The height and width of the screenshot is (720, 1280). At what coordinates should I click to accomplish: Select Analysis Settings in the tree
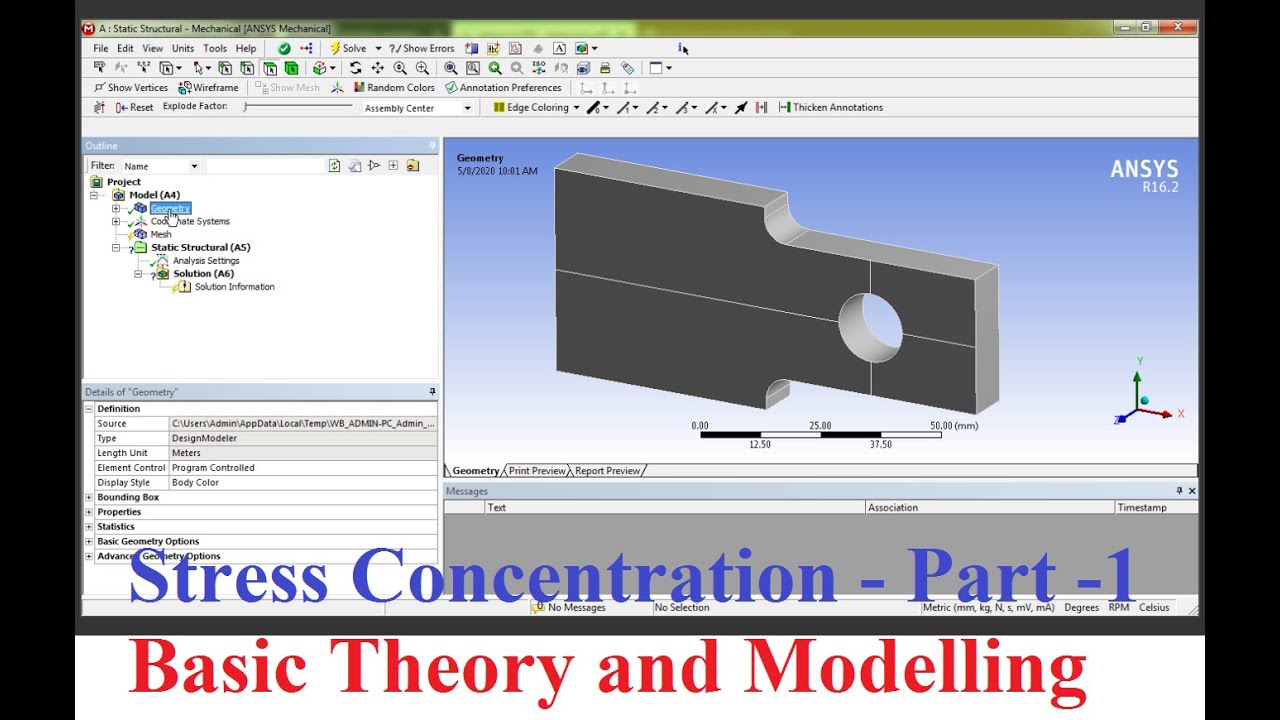pos(206,261)
